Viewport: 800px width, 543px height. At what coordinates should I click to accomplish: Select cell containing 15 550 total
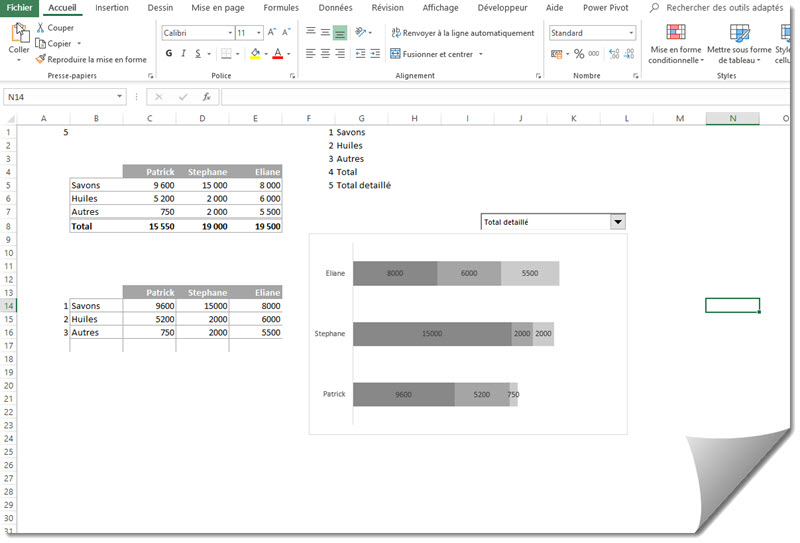pyautogui.click(x=149, y=226)
